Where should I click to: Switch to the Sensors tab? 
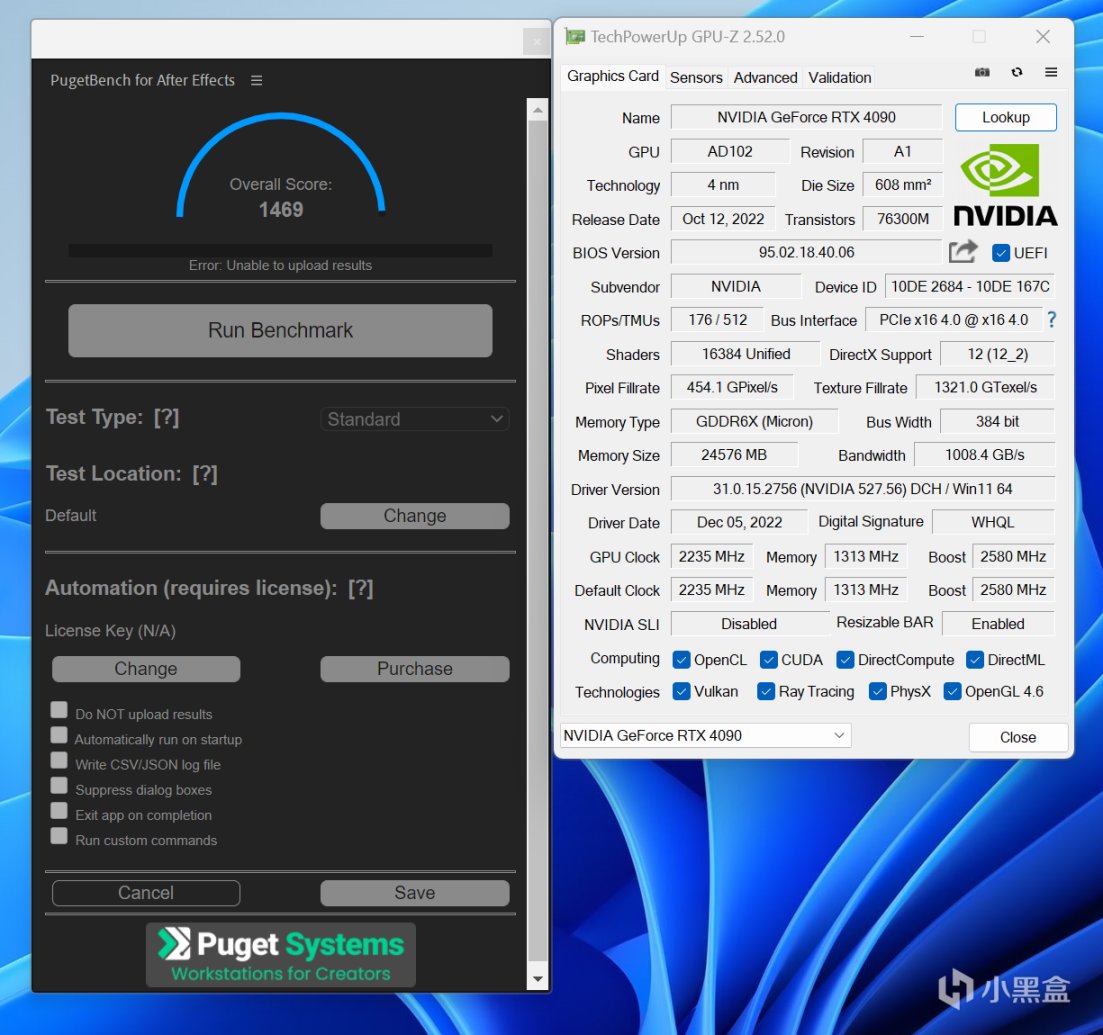pos(696,77)
